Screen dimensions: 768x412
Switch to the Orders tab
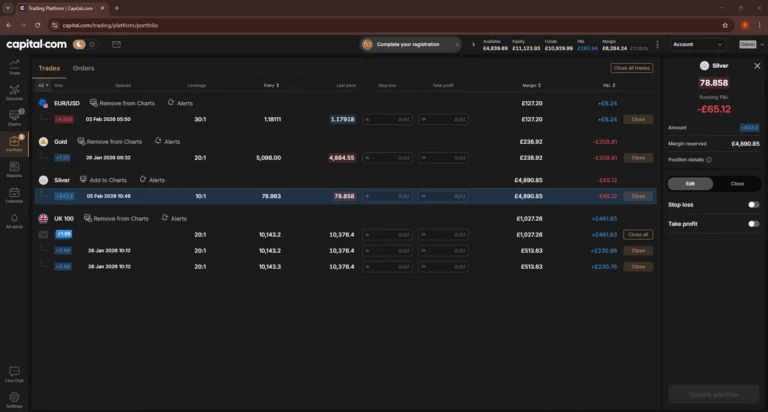(83, 68)
